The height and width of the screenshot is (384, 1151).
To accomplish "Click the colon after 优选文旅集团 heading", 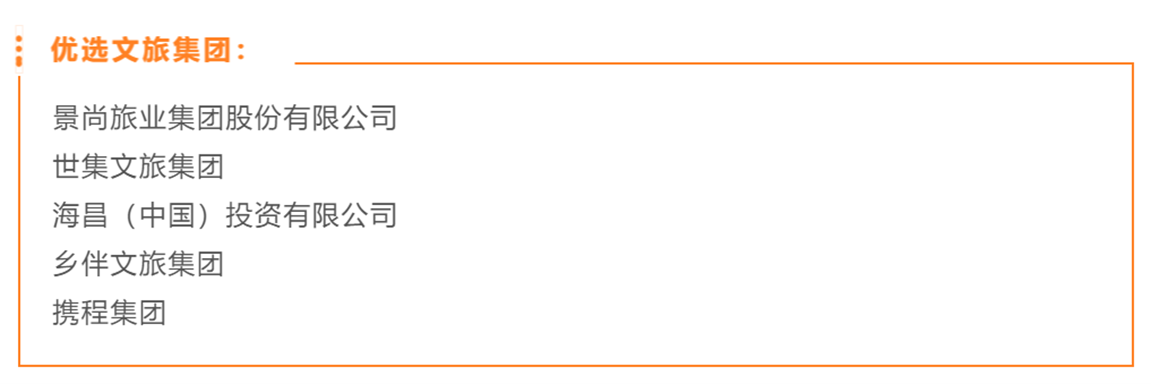I will [x=242, y=51].
